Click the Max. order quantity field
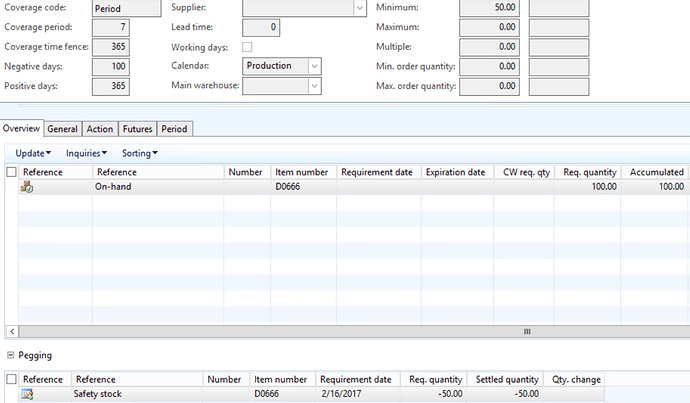The height and width of the screenshot is (403, 690). (489, 86)
